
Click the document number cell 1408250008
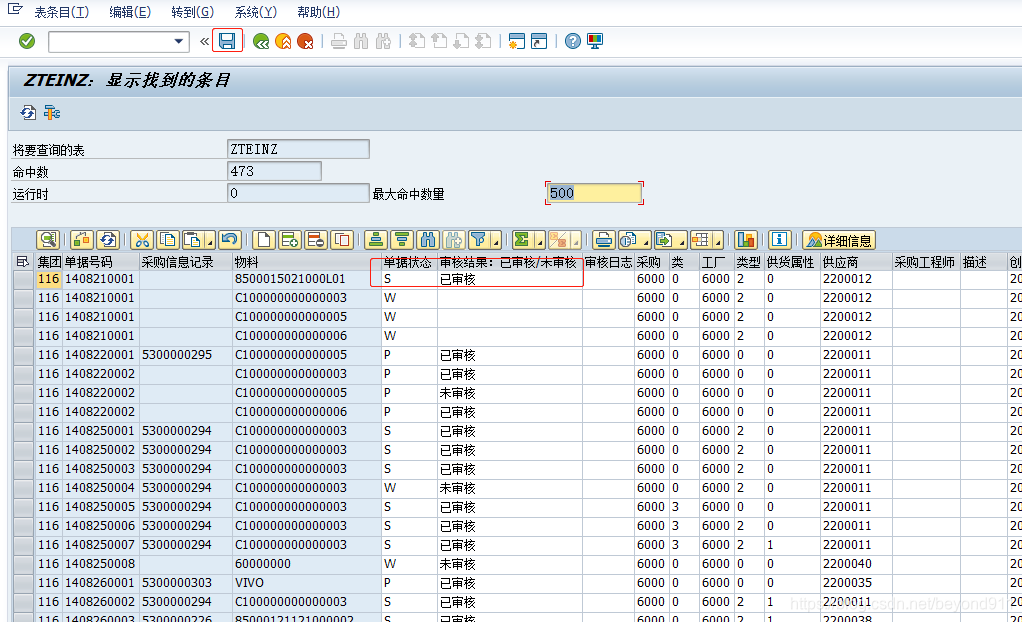[x=100, y=564]
